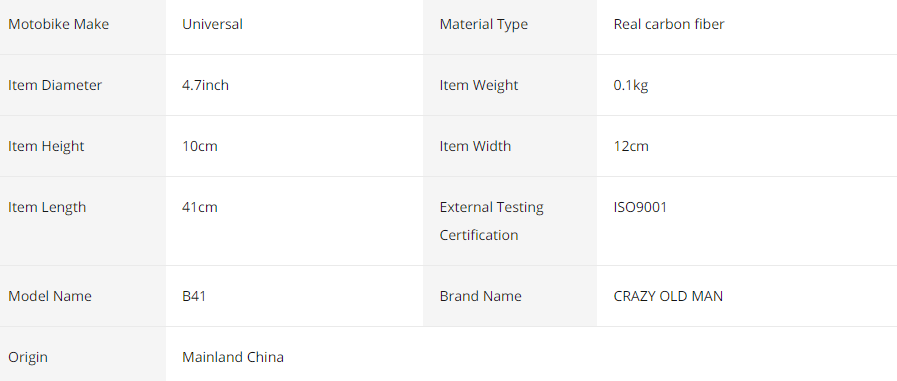Click the Item Diameter label
Image resolution: width=897 pixels, height=381 pixels.
(x=55, y=85)
